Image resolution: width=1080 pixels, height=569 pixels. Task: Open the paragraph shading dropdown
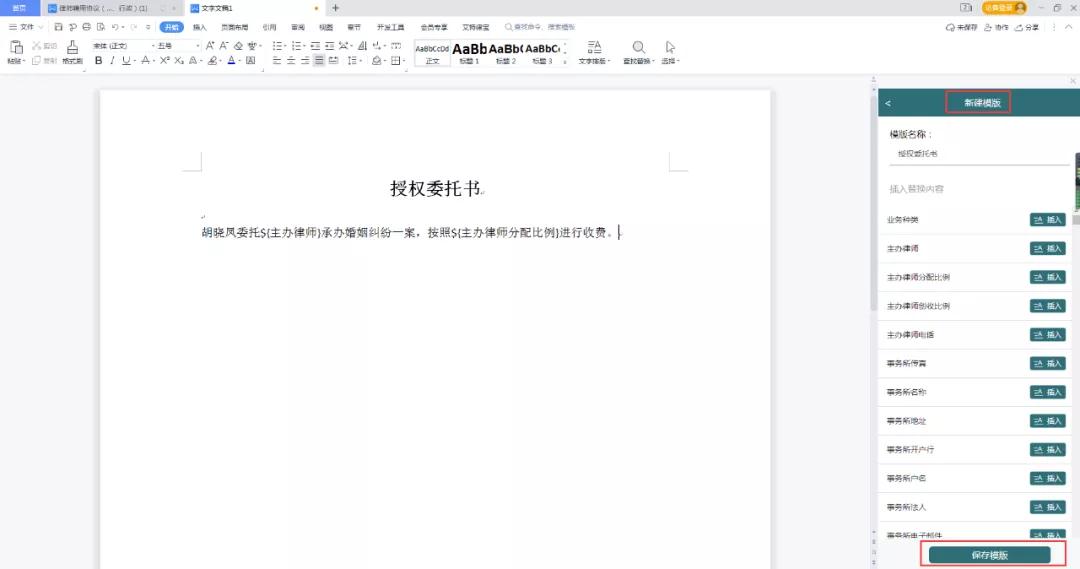tap(384, 61)
